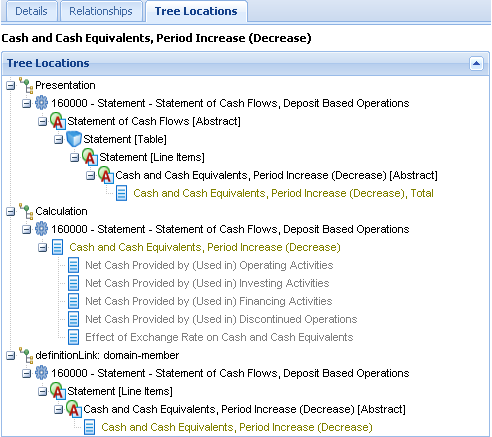Click gear icon of Presentation 160000 Statement
Viewport: 492px width, 437px height.
click(x=41, y=103)
